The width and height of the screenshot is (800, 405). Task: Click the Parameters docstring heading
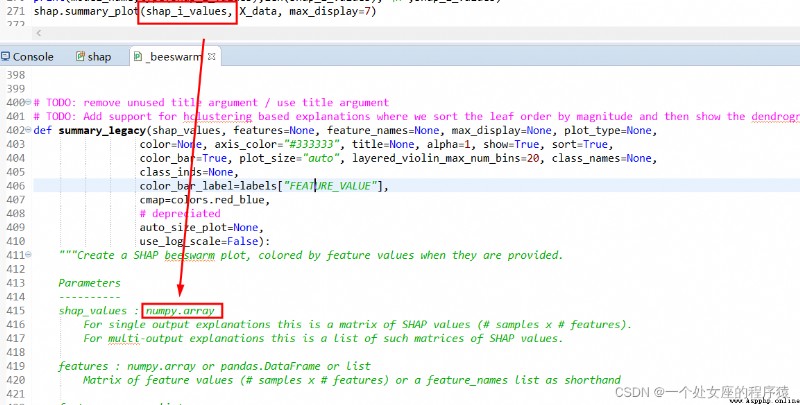click(x=89, y=283)
